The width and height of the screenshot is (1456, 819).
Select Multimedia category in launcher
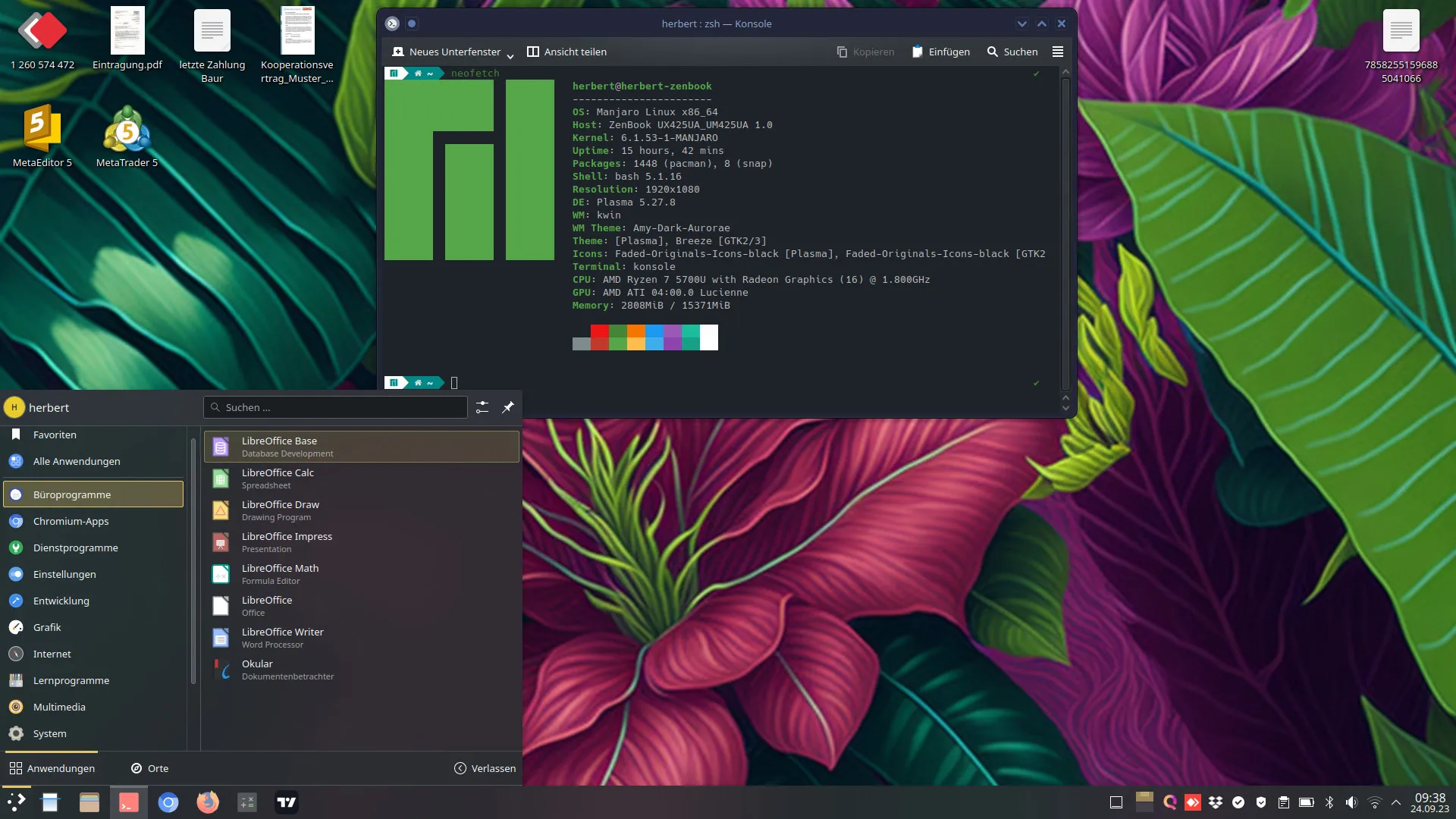(x=59, y=707)
